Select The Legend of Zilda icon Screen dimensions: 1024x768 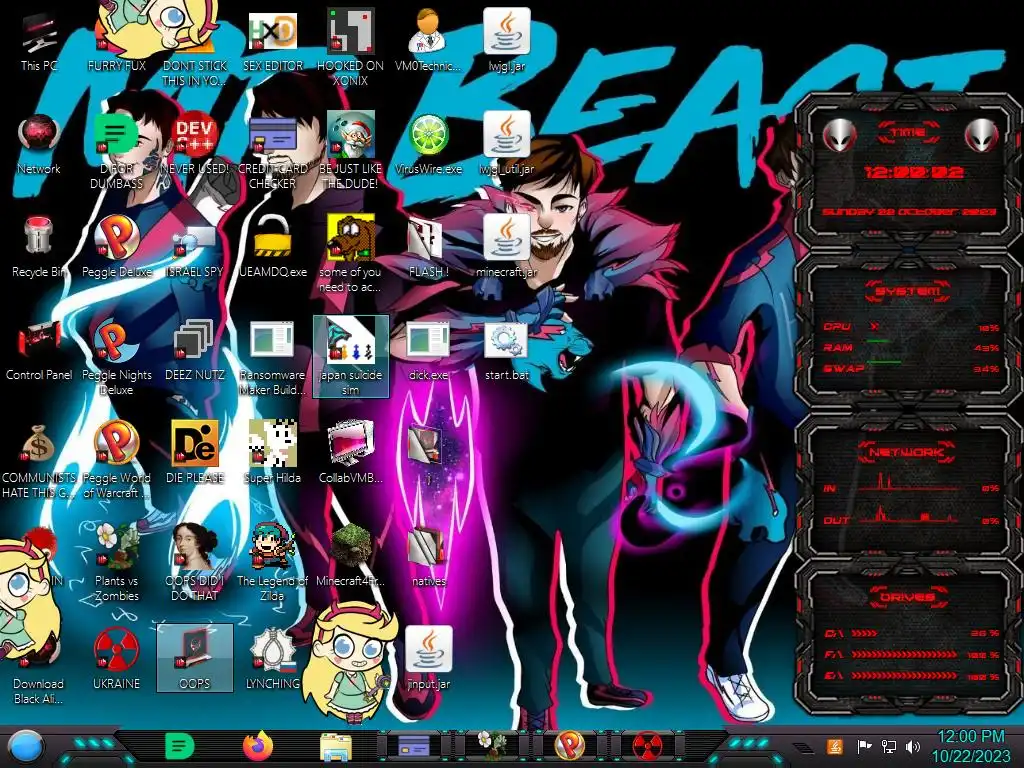point(272,563)
